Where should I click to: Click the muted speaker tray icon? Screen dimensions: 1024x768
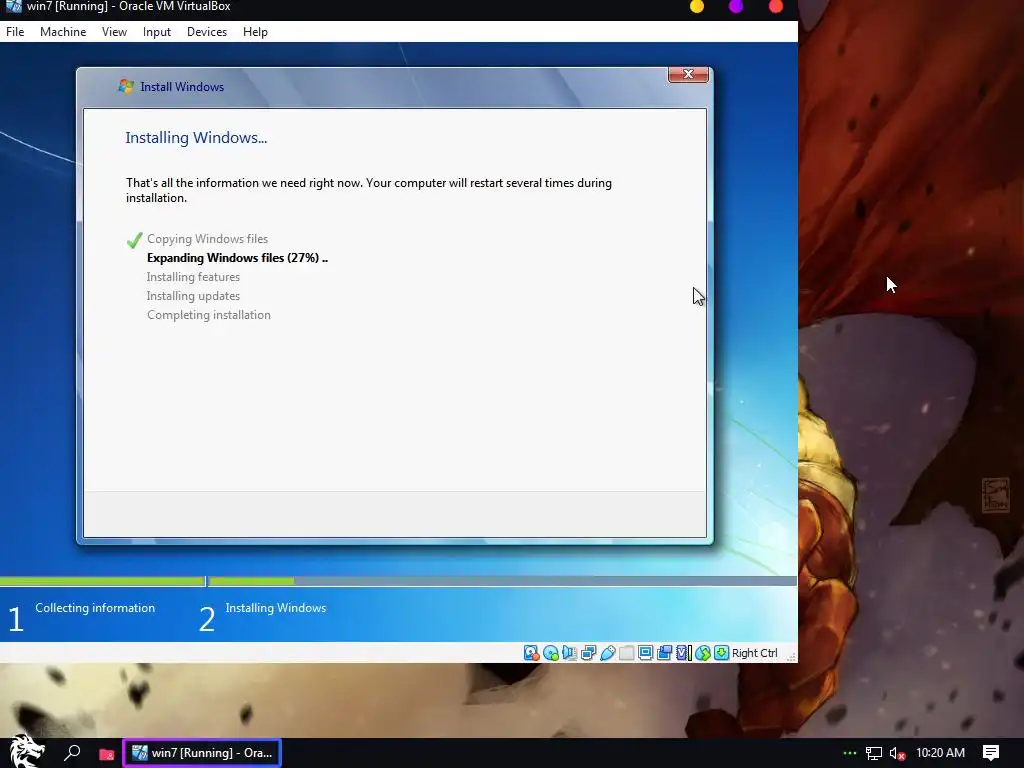(897, 753)
